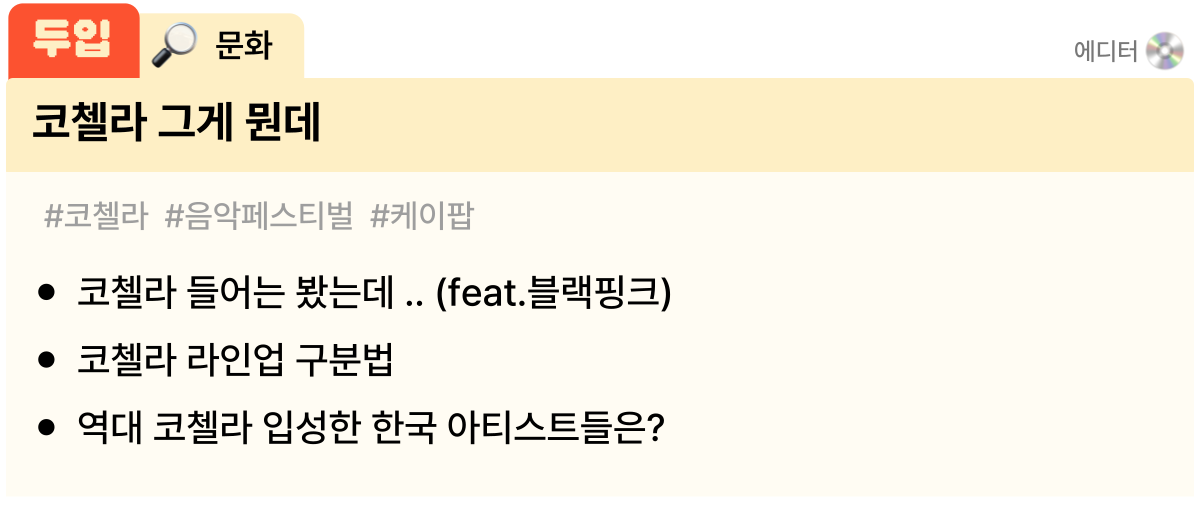Open the 문화 category tab label

pyautogui.click(x=244, y=46)
